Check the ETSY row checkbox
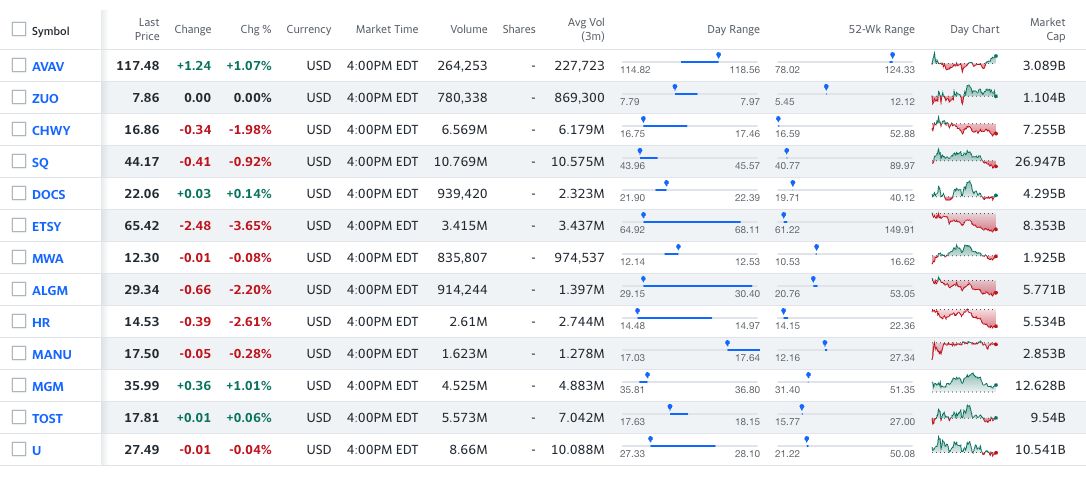 pyautogui.click(x=19, y=225)
